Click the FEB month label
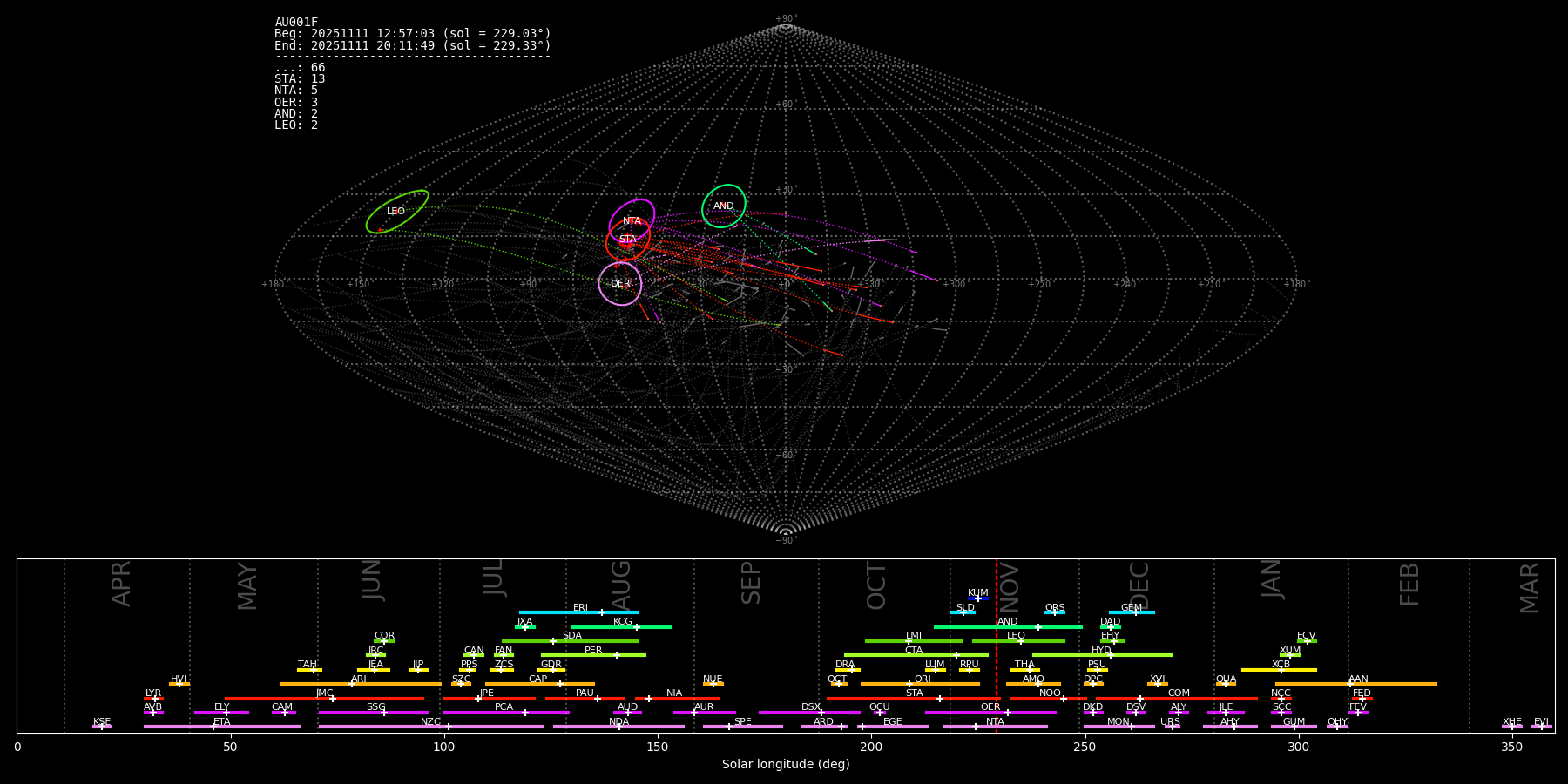Image resolution: width=1568 pixels, height=784 pixels. point(1409,585)
